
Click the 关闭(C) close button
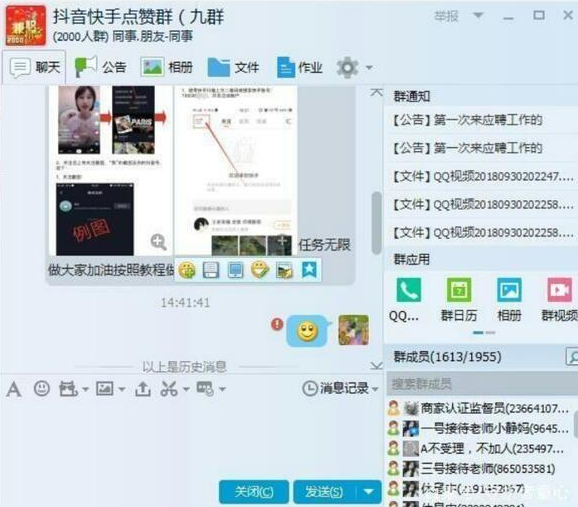254,492
